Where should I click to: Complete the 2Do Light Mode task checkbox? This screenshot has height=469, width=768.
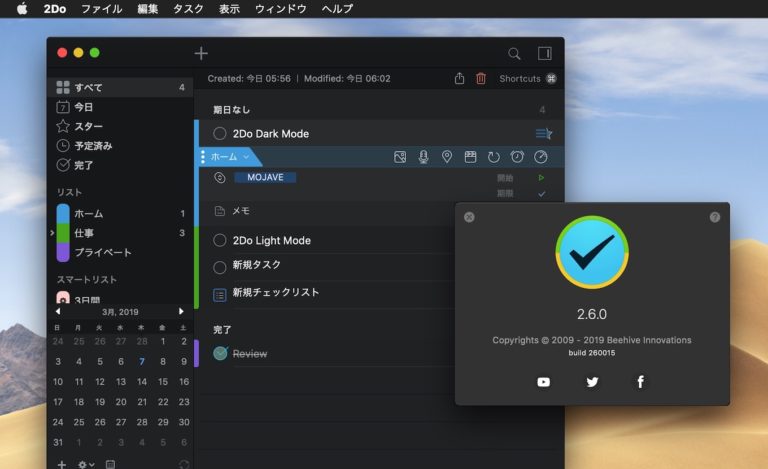coord(220,240)
